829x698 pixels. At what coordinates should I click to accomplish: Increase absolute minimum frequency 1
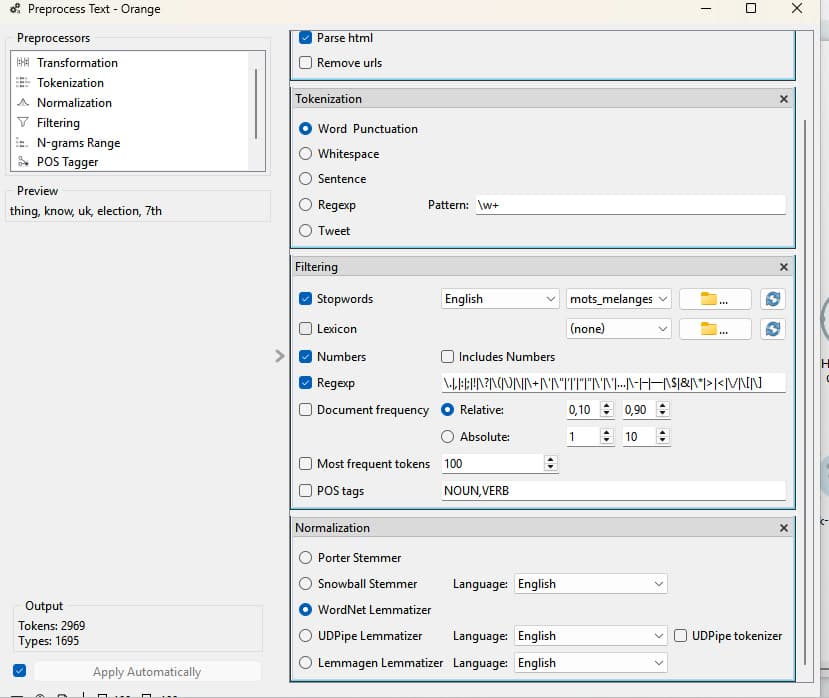tap(606, 433)
